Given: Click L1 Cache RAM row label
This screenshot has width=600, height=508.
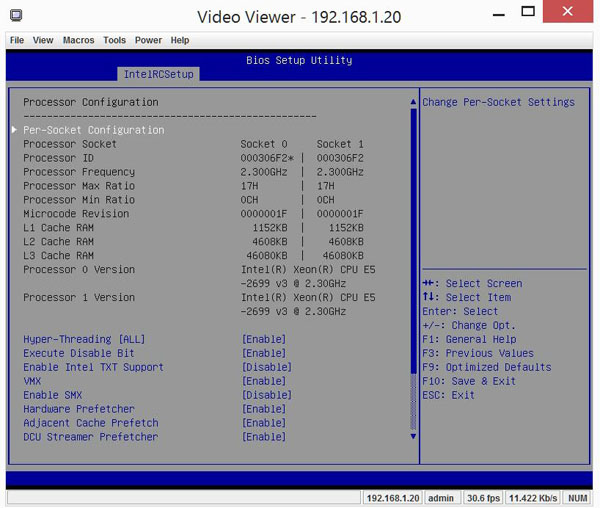Looking at the screenshot, I should (59, 228).
